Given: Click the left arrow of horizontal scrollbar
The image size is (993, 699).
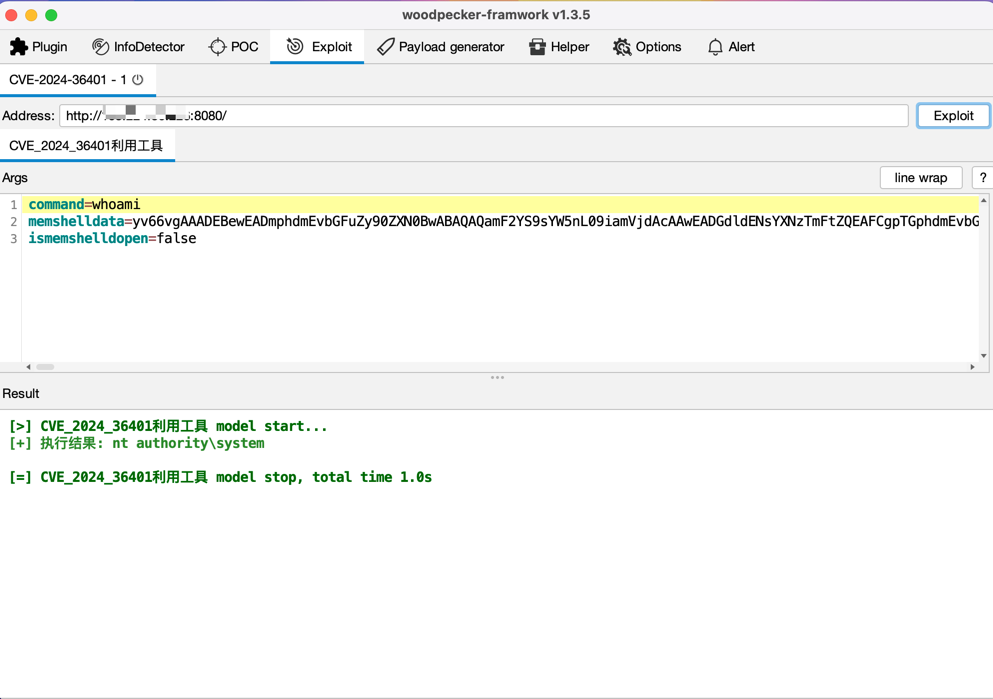Looking at the screenshot, I should click(x=28, y=367).
